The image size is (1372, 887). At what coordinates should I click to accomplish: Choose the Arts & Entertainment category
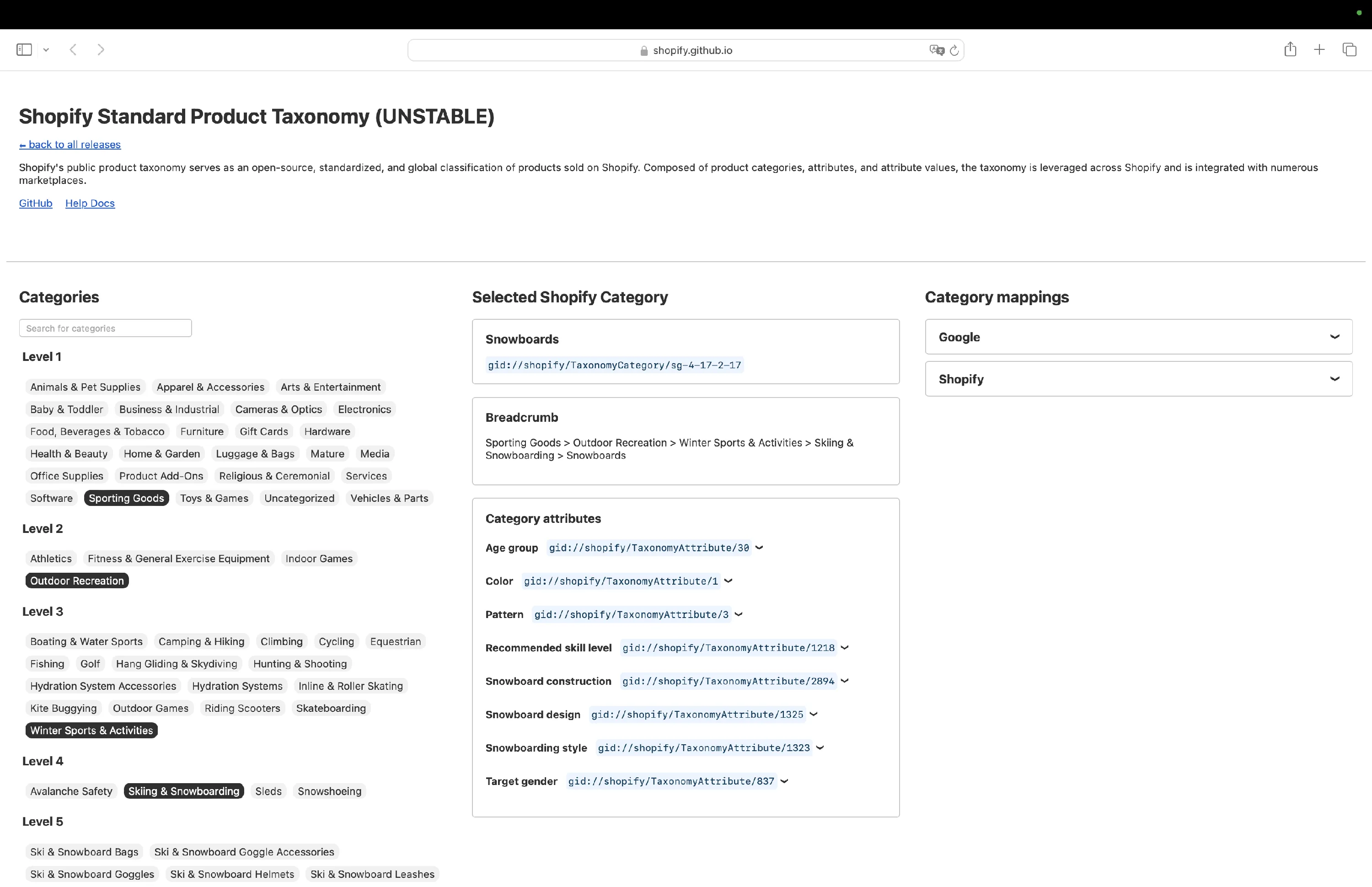click(x=331, y=387)
